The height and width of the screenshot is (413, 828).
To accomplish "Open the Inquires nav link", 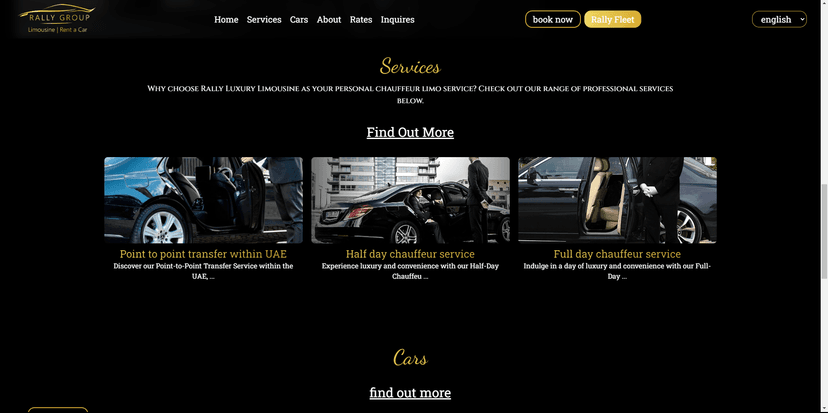I will tap(397, 19).
